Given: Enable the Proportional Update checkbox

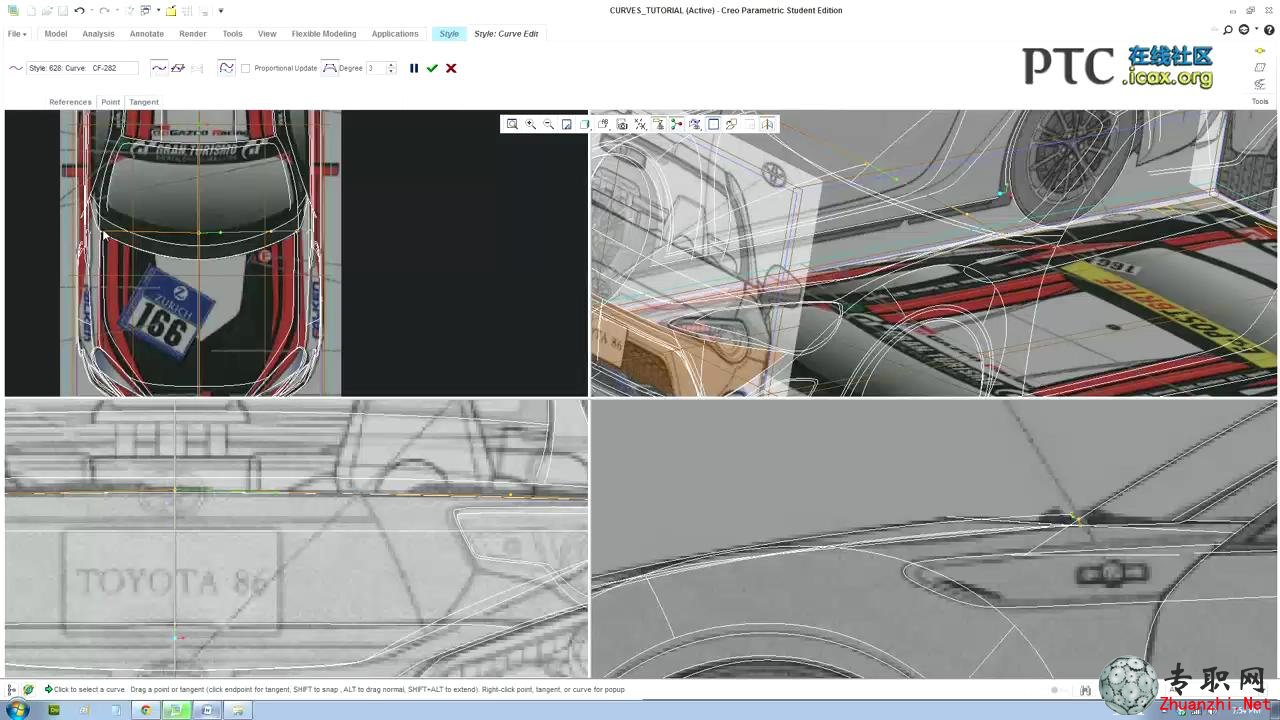Looking at the screenshot, I should (246, 68).
